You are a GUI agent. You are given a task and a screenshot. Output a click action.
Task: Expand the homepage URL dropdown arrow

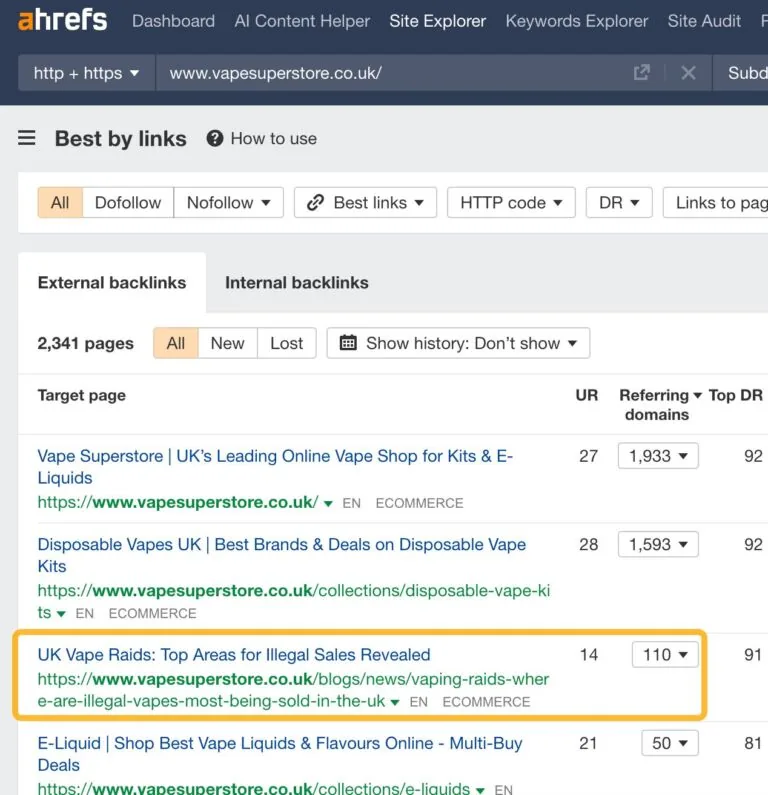(328, 503)
